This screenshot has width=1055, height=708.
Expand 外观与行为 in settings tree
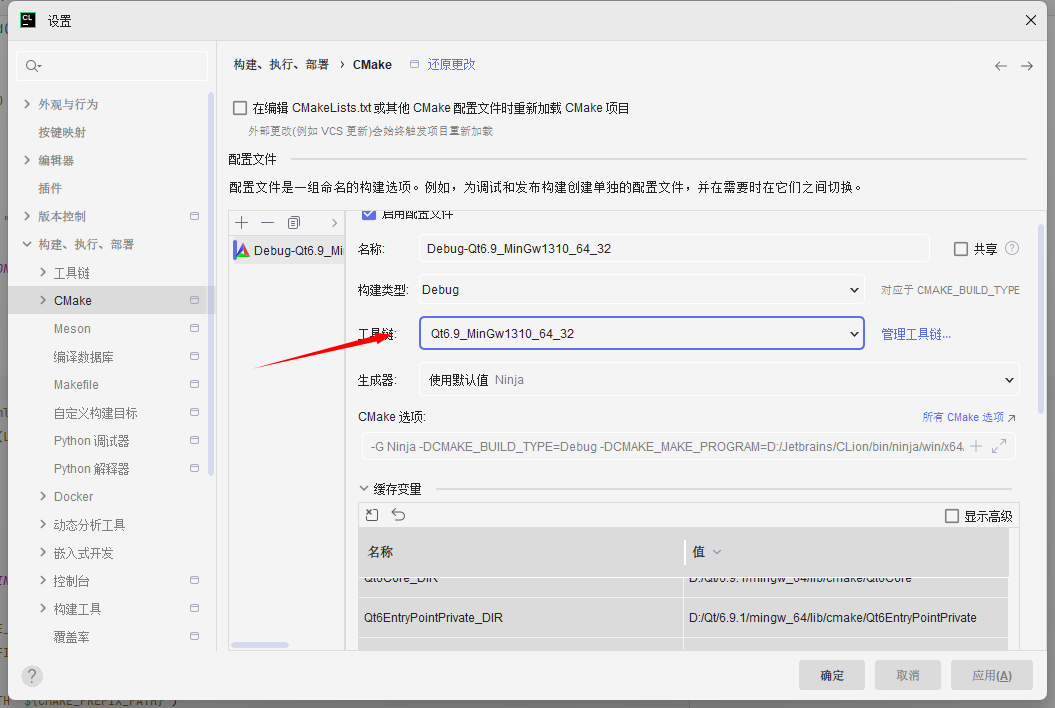click(27, 104)
